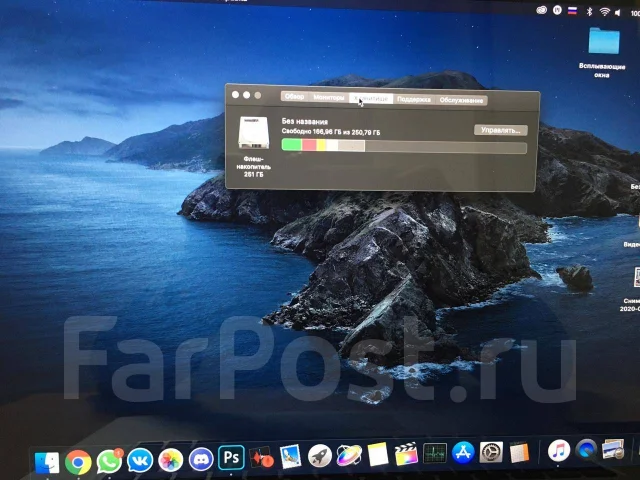Open the orange-white app icon beside System Preferences
The image size is (640, 480).
[x=519, y=452]
